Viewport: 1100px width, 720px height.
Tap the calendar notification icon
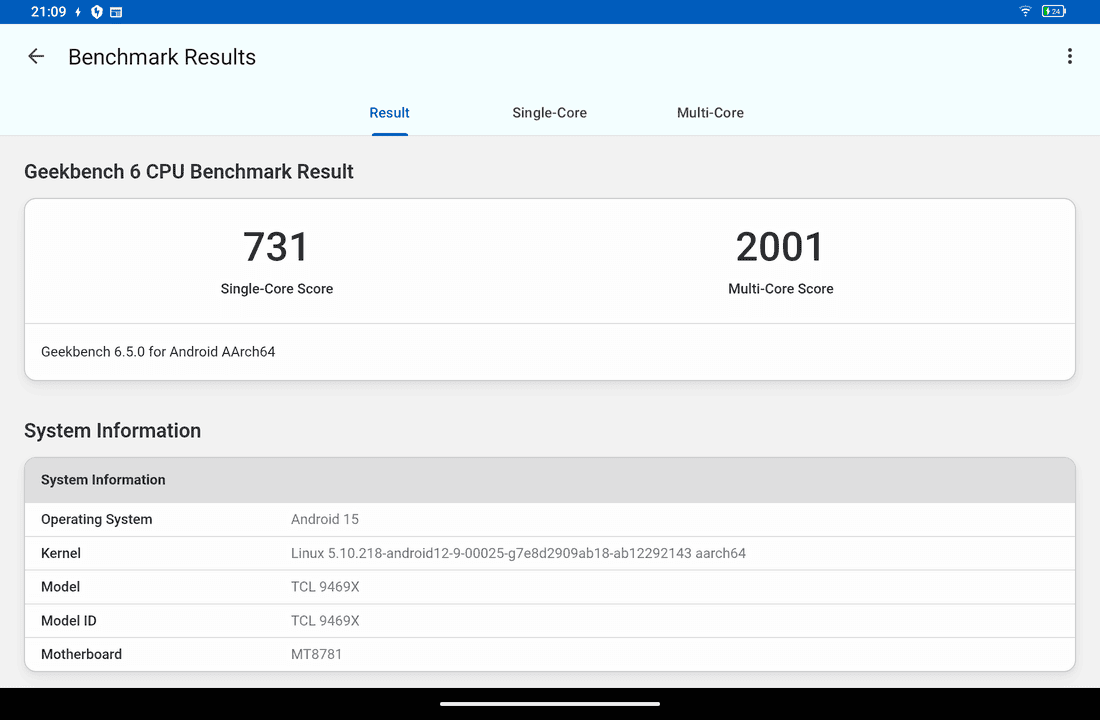point(116,12)
